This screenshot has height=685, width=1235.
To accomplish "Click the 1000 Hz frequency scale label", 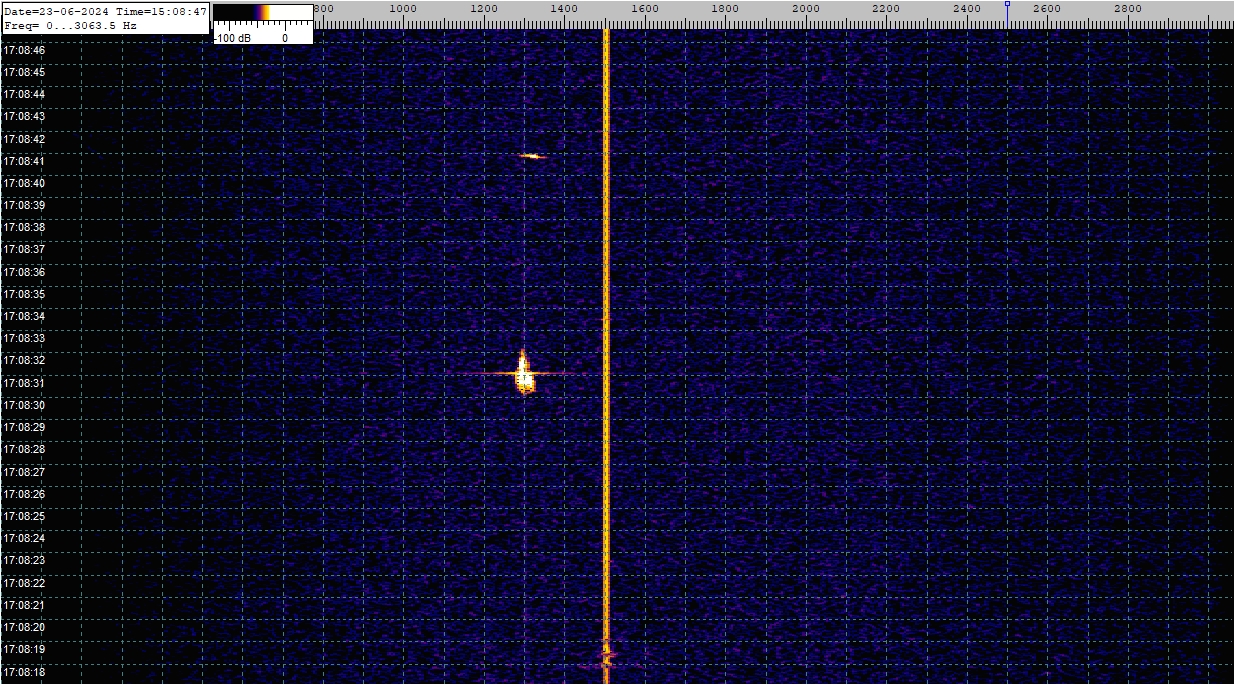I will pyautogui.click(x=402, y=8).
